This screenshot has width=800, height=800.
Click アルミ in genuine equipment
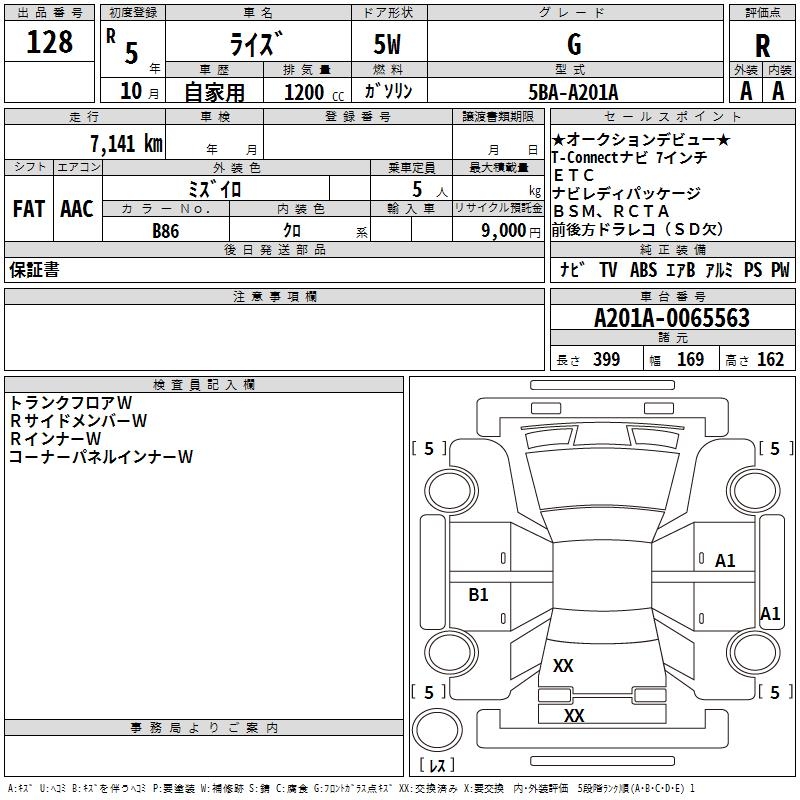719,269
